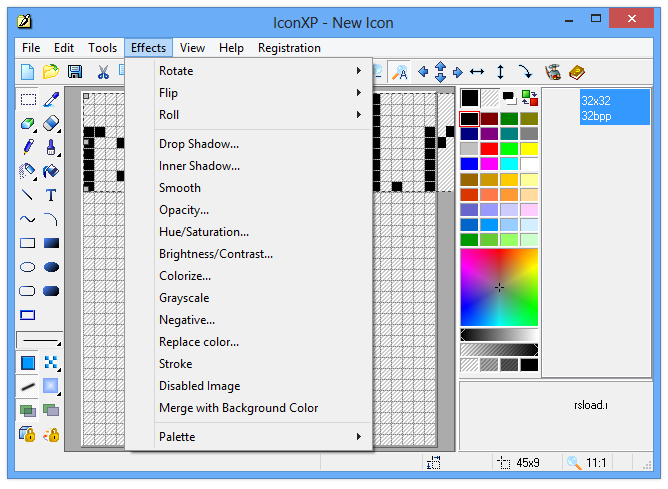Screen dimensions: 668x489
Task: Open the Registration menu
Action: click(x=289, y=48)
